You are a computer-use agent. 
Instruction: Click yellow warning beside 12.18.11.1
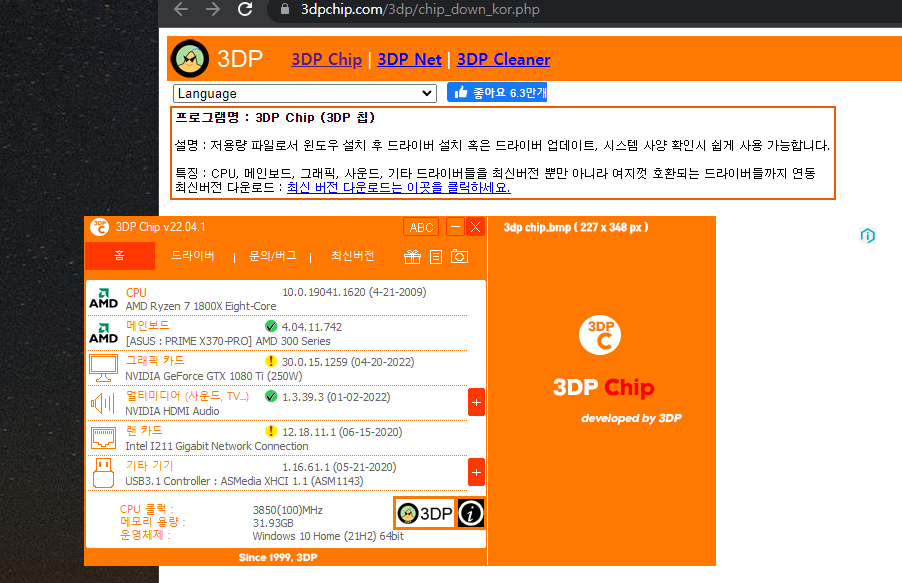(x=271, y=431)
